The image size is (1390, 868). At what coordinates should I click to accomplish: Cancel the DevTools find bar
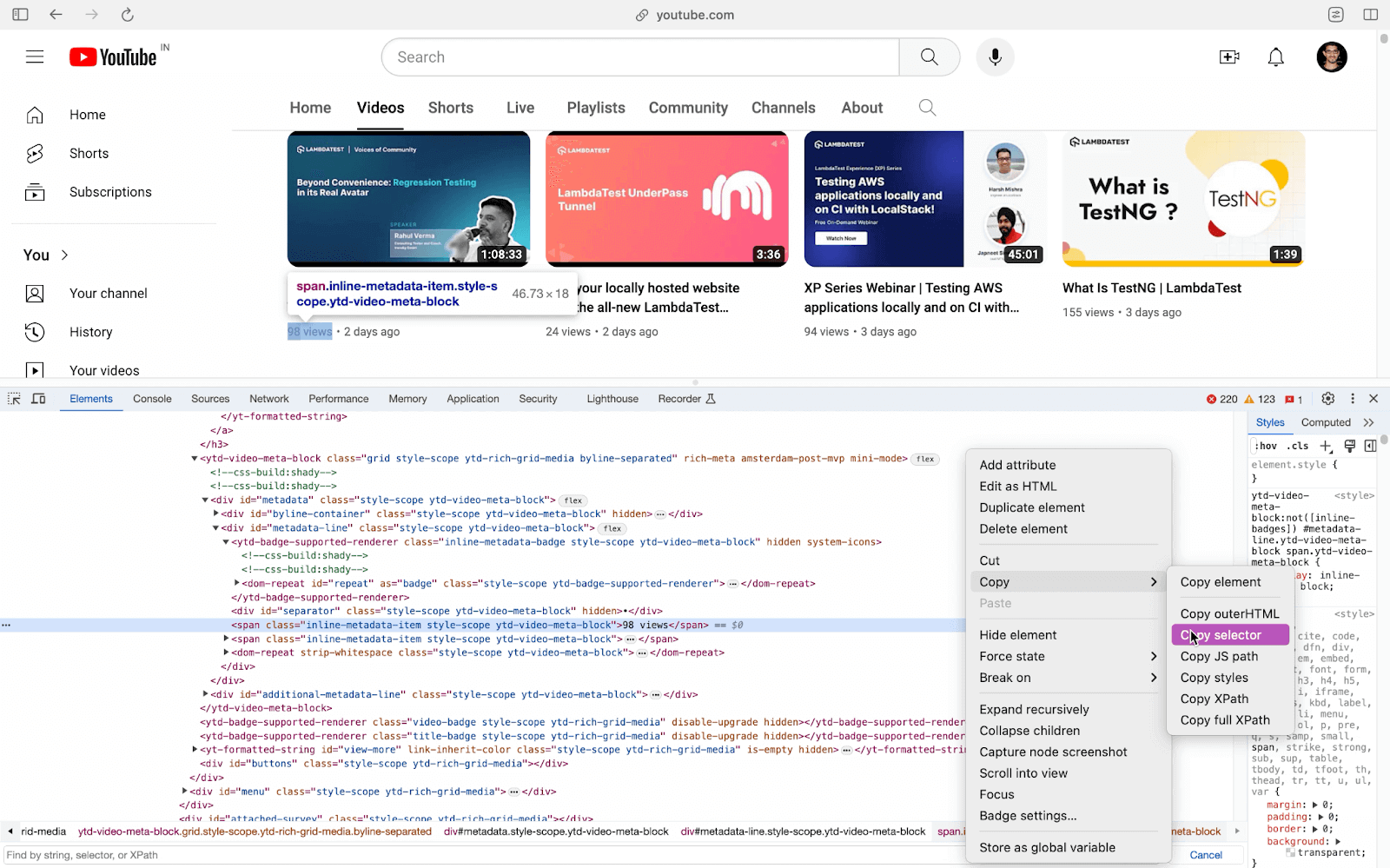click(1205, 855)
